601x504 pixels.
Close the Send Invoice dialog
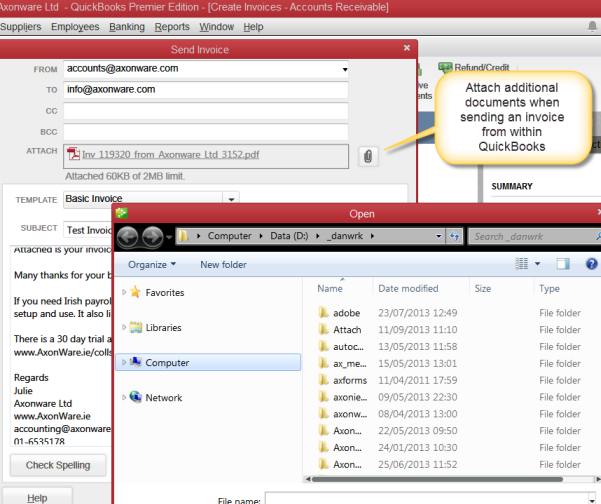(407, 48)
